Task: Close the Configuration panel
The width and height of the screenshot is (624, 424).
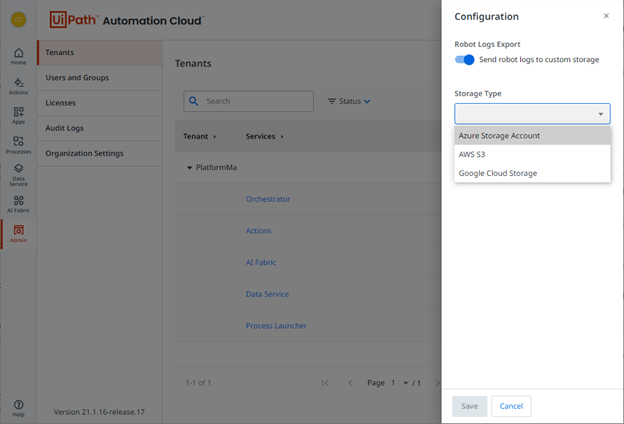Action: click(x=606, y=16)
